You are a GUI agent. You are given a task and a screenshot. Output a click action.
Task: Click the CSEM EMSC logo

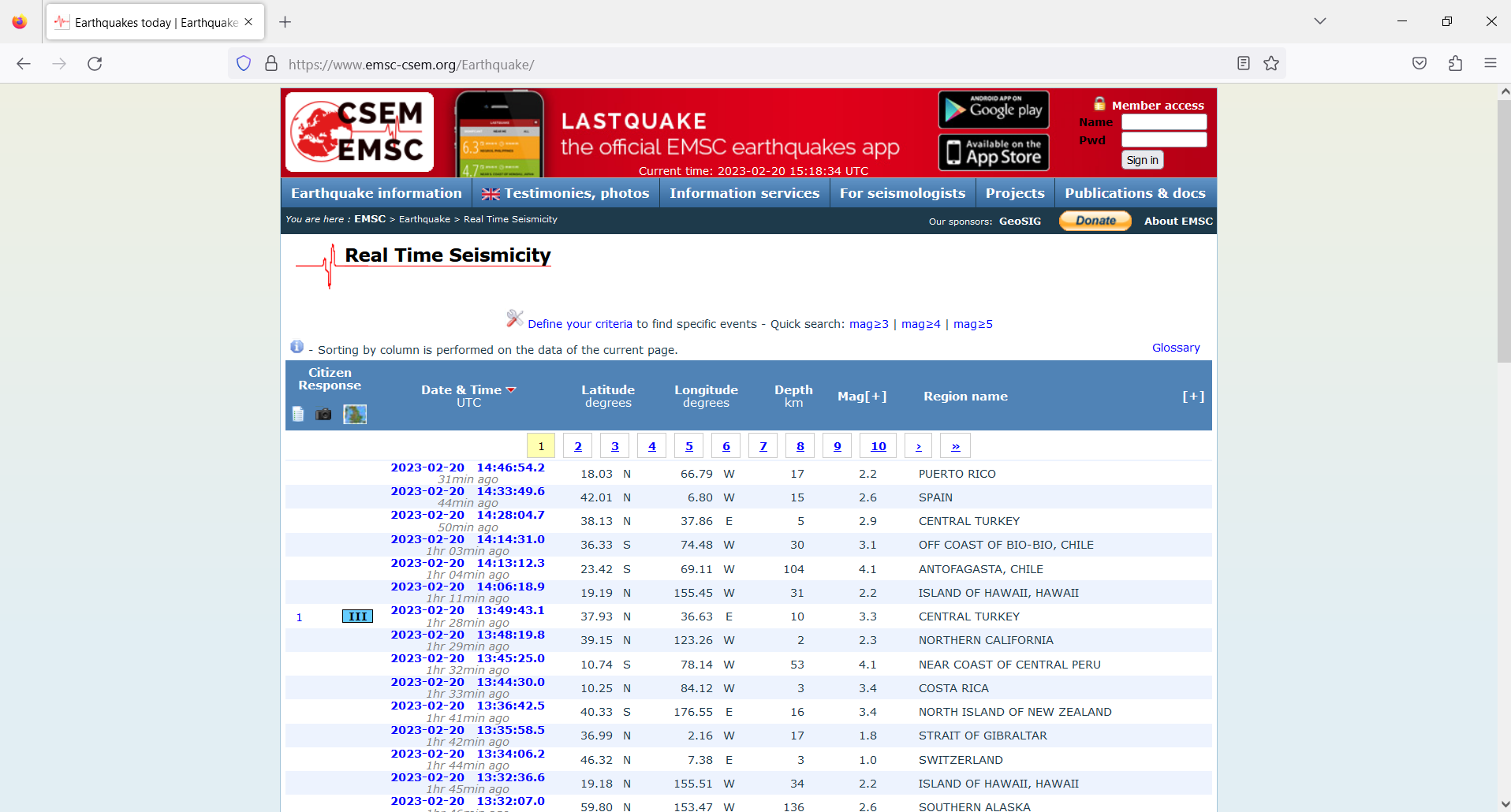[359, 132]
